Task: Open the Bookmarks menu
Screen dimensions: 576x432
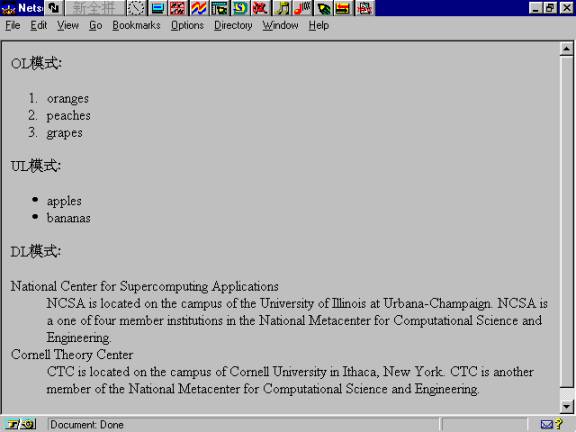Action: point(136,25)
